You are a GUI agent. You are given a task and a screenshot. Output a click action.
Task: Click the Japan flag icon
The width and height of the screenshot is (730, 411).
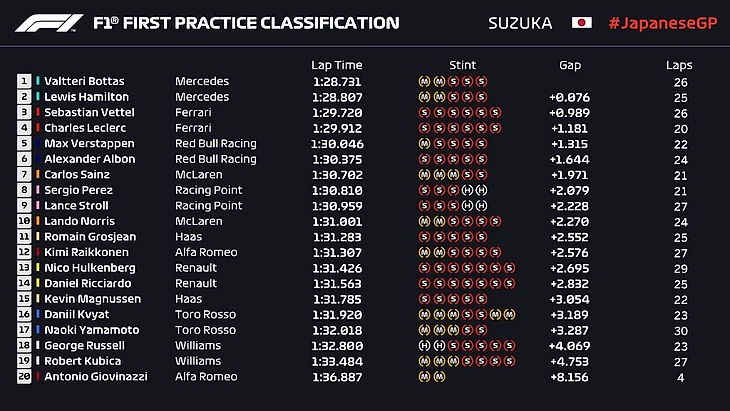tap(581, 22)
